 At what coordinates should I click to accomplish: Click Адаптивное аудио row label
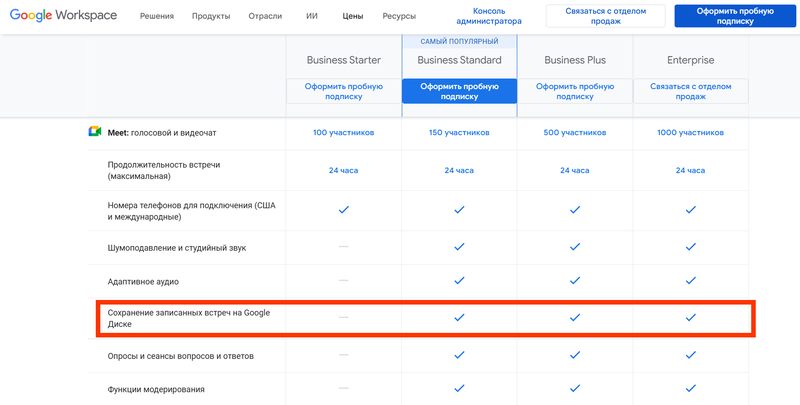[x=143, y=281]
